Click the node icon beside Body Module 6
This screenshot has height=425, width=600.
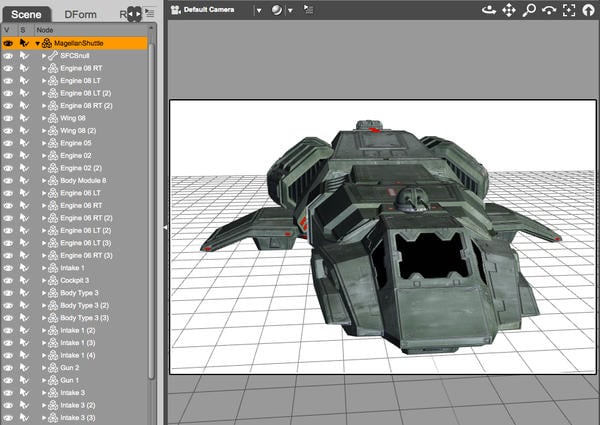click(53, 181)
